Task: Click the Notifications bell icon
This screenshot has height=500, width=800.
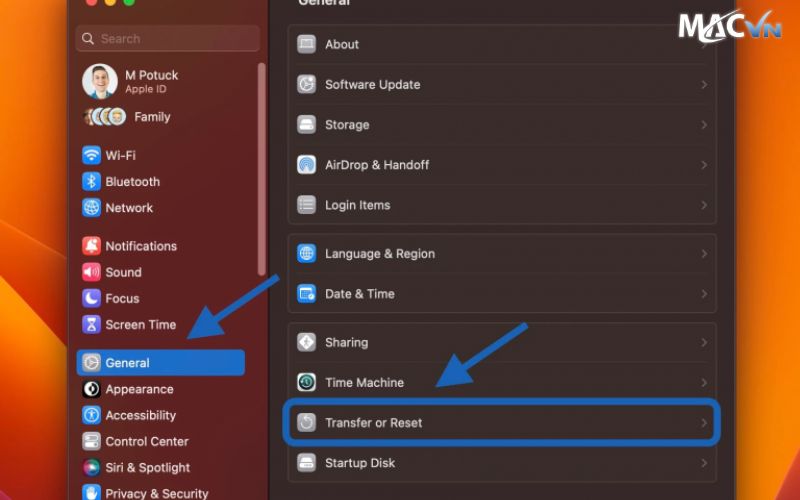Action: [91, 246]
